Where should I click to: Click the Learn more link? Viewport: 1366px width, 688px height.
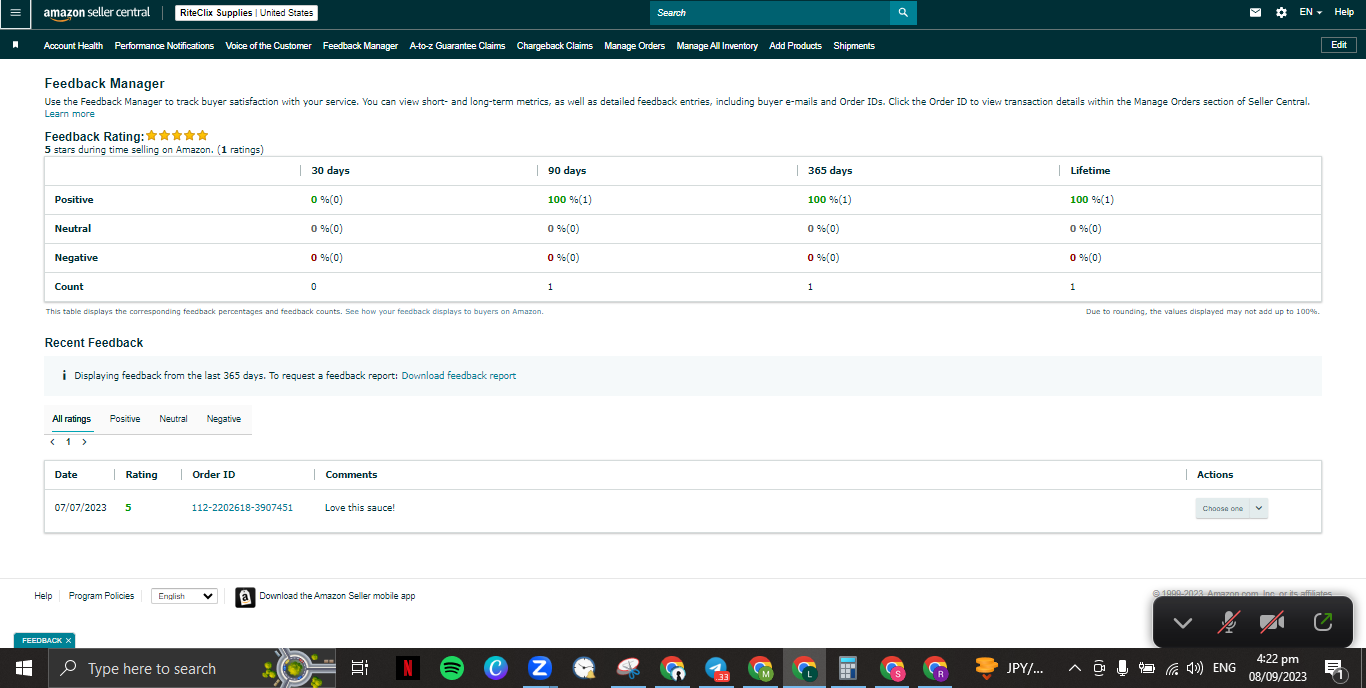click(x=70, y=114)
